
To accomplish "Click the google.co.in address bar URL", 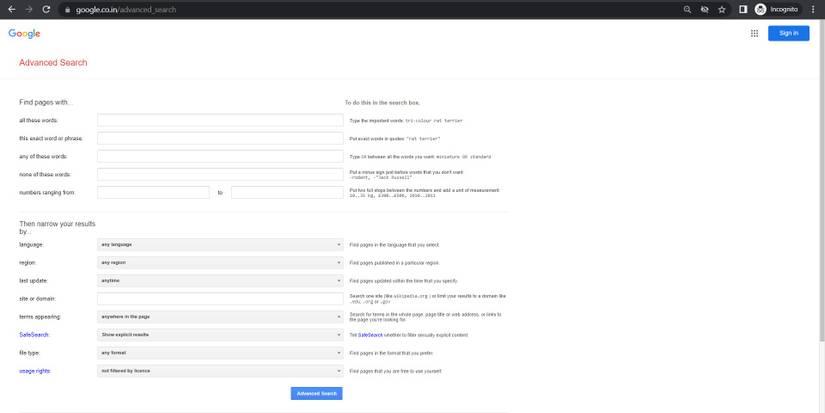I will coord(126,10).
